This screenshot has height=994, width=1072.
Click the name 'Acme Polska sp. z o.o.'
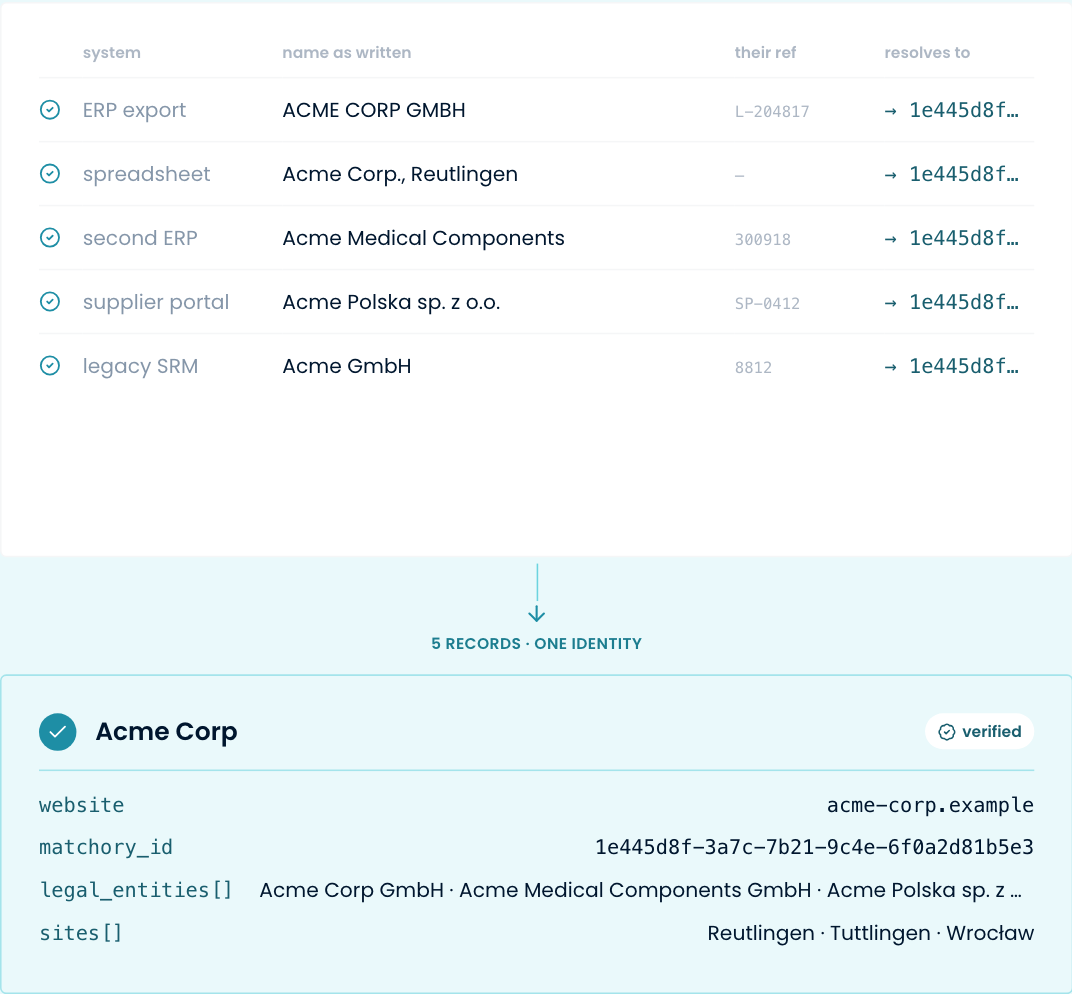391,302
